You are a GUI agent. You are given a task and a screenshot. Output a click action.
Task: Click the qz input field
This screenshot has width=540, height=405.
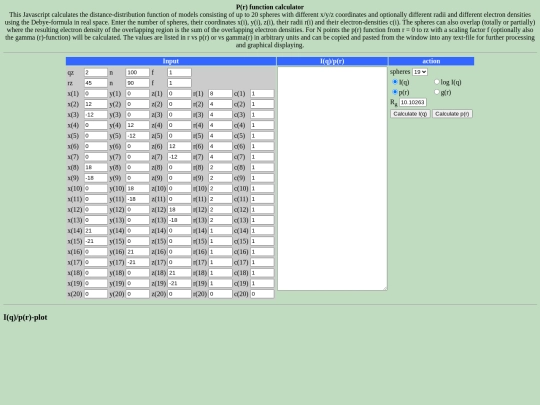[96, 72]
